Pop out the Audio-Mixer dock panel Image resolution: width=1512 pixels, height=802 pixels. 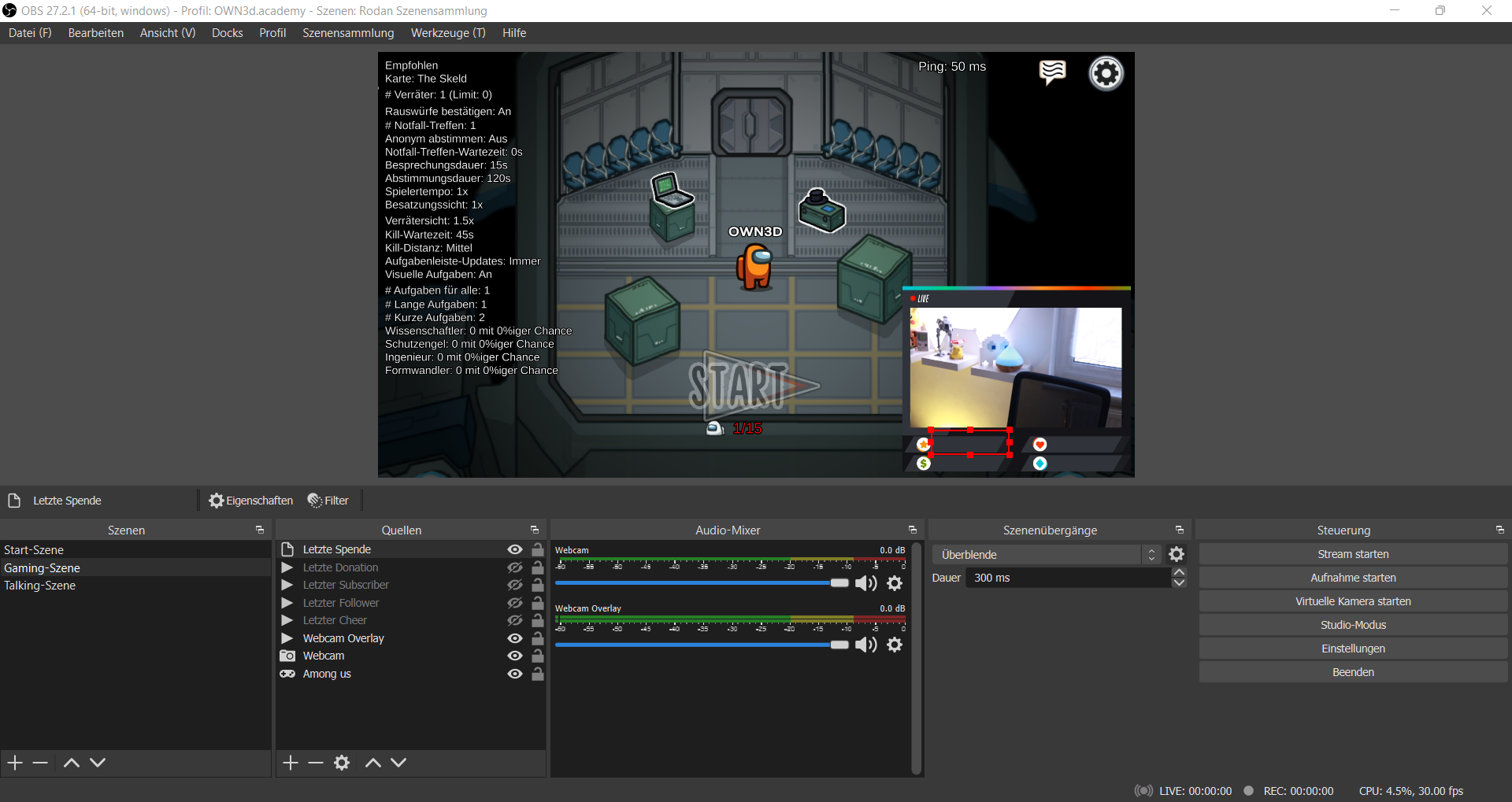913,530
